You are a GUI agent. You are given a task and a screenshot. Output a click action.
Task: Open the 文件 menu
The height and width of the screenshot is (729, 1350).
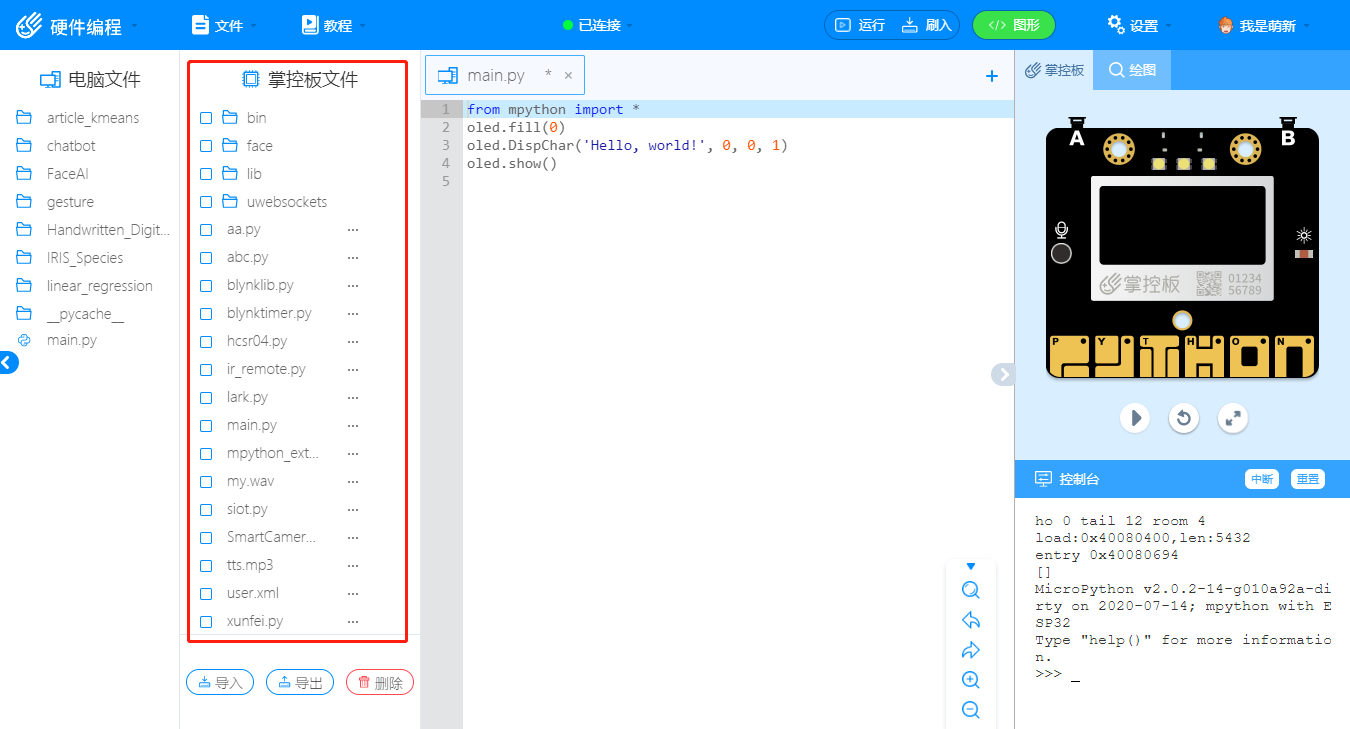pyautogui.click(x=224, y=25)
